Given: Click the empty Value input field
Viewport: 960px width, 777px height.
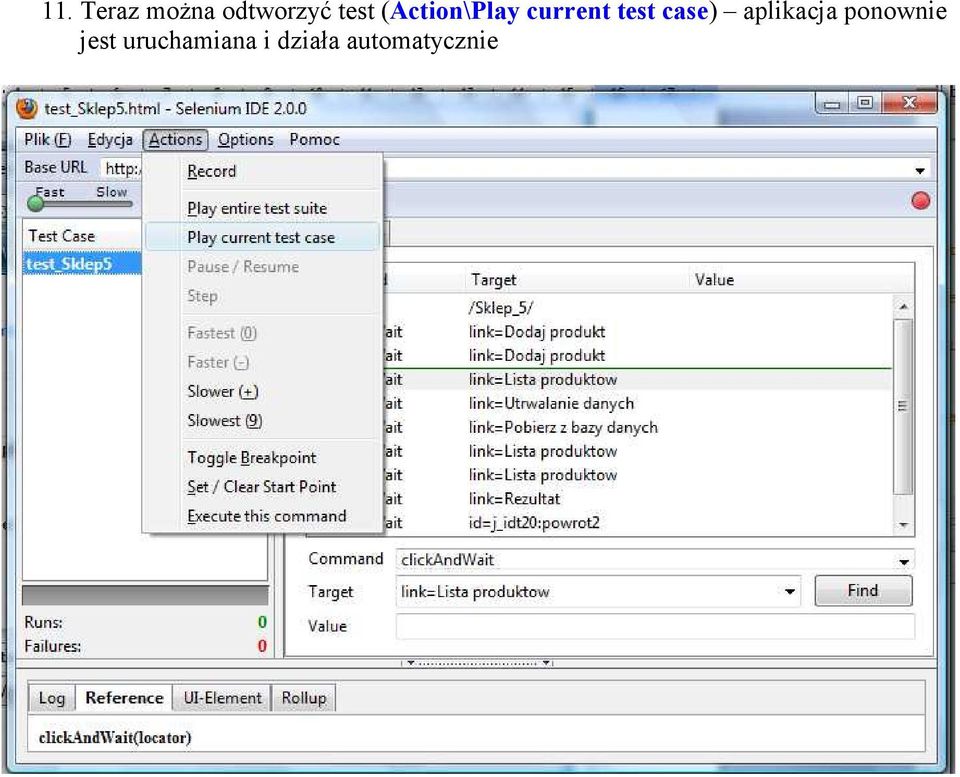Looking at the screenshot, I should click(655, 626).
